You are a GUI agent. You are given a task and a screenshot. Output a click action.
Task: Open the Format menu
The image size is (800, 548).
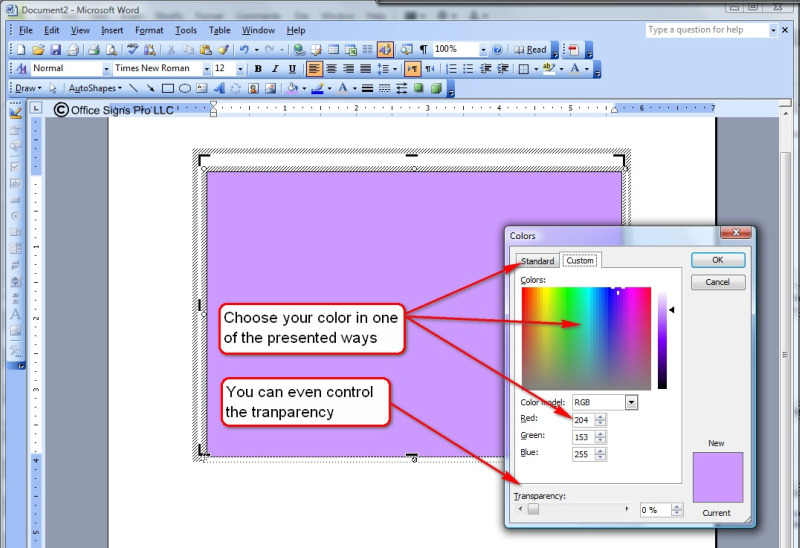coord(149,30)
